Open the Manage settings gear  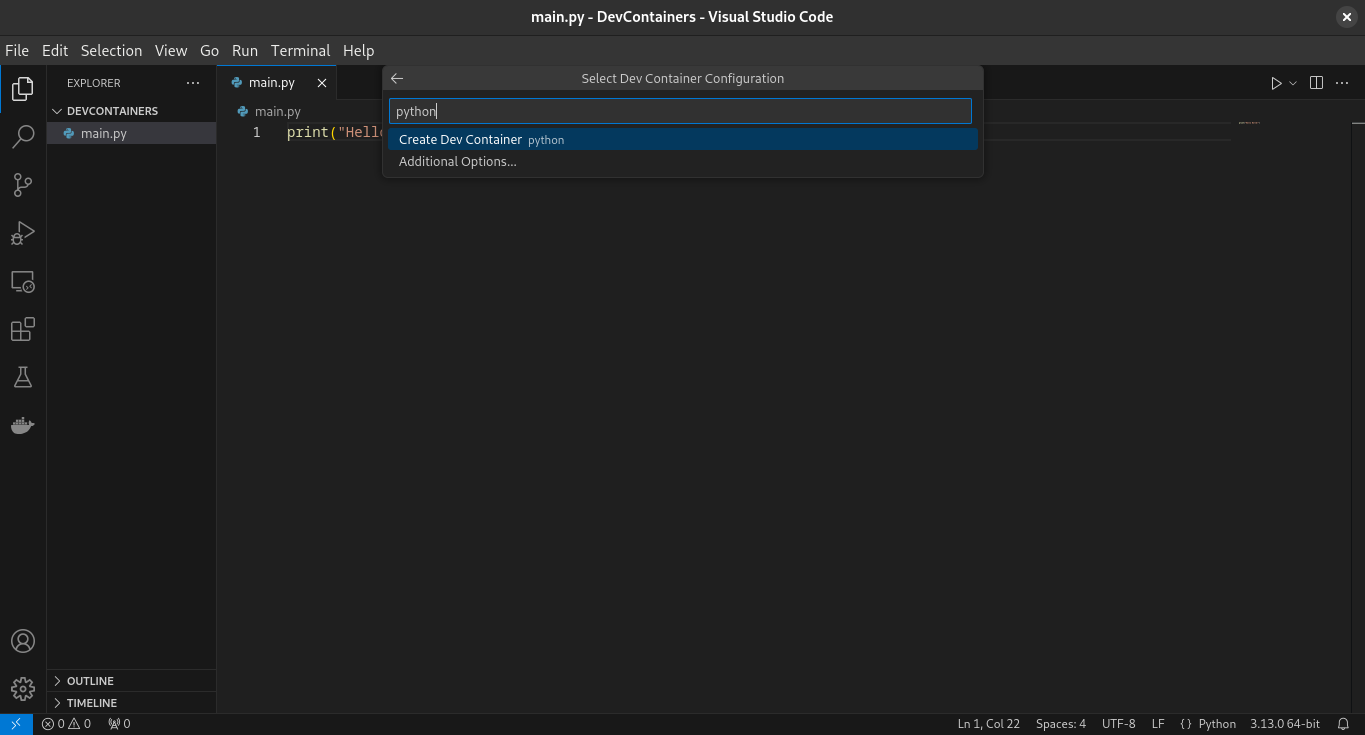click(x=22, y=689)
